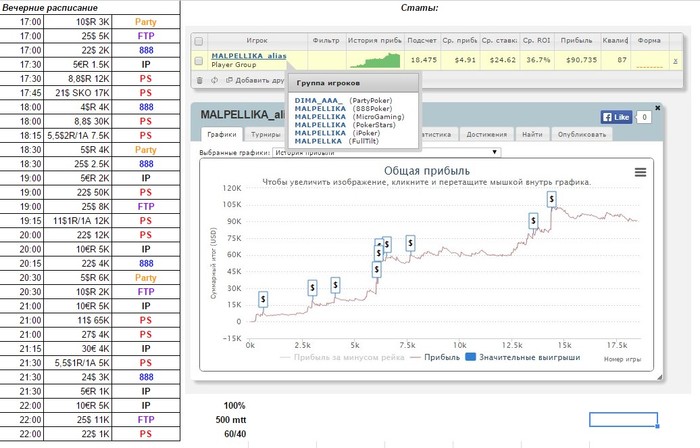Toggle Прибыль за минусом рейка legend
This screenshot has height=448, width=700.
point(342,357)
